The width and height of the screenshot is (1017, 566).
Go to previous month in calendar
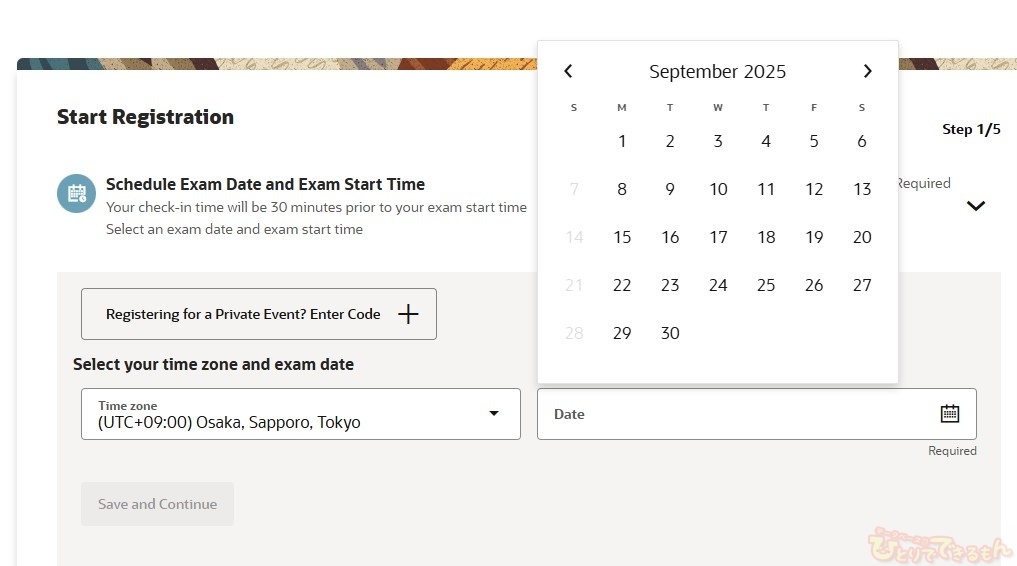568,71
